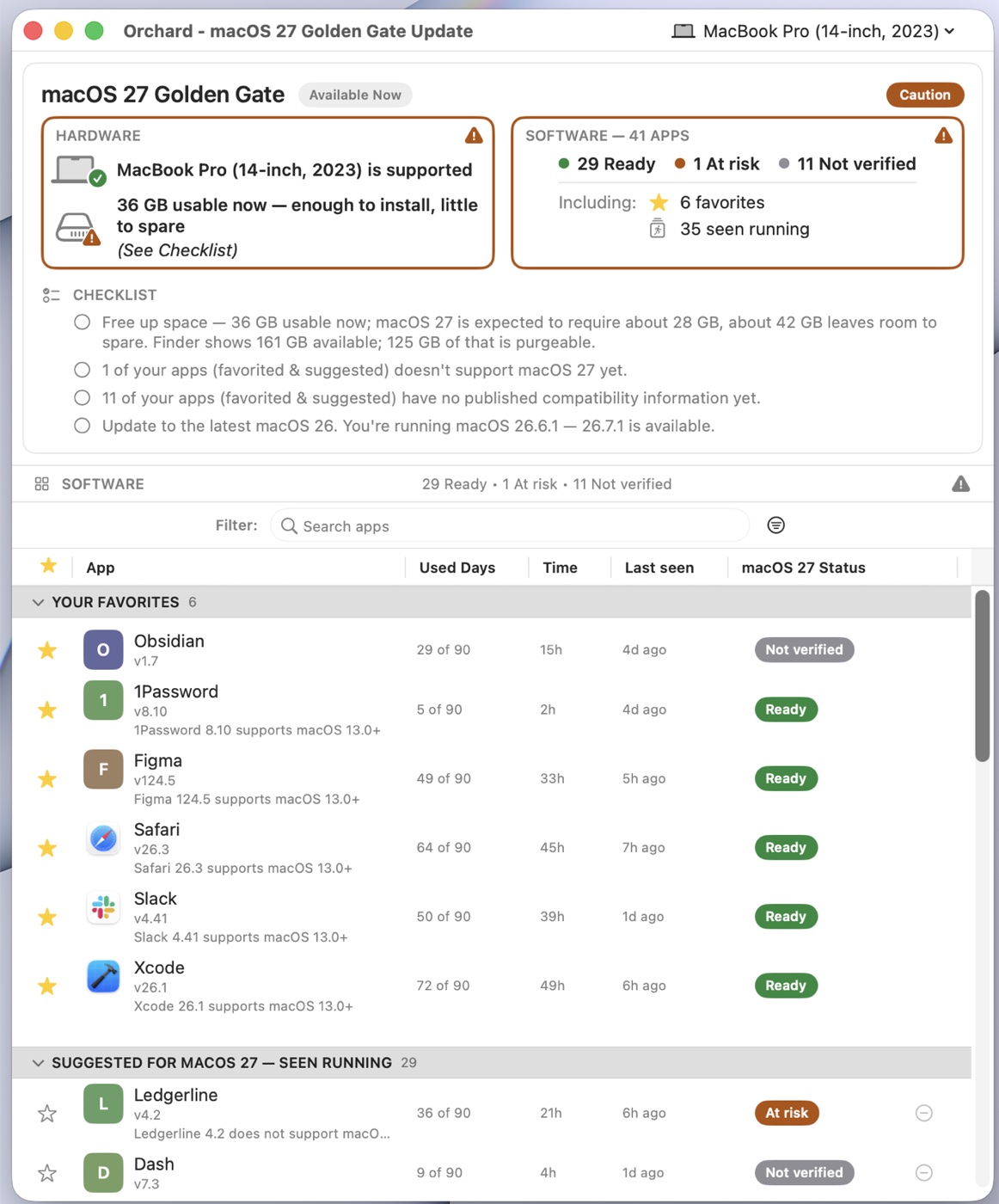
Task: Click the Available Now badge
Action: tap(355, 95)
